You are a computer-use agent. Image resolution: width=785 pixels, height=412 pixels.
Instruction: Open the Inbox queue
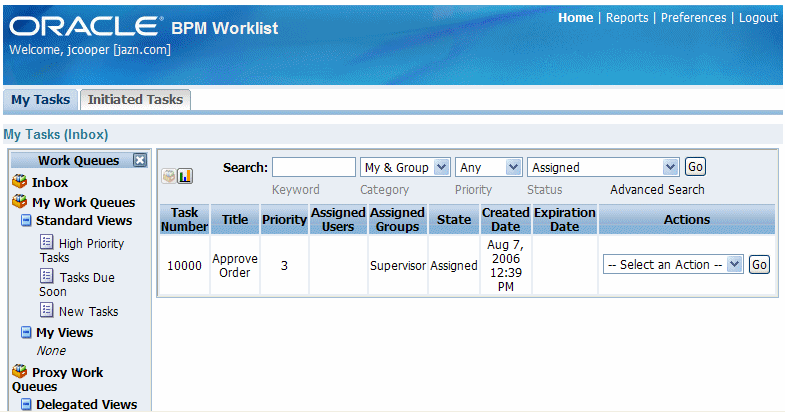coord(50,182)
